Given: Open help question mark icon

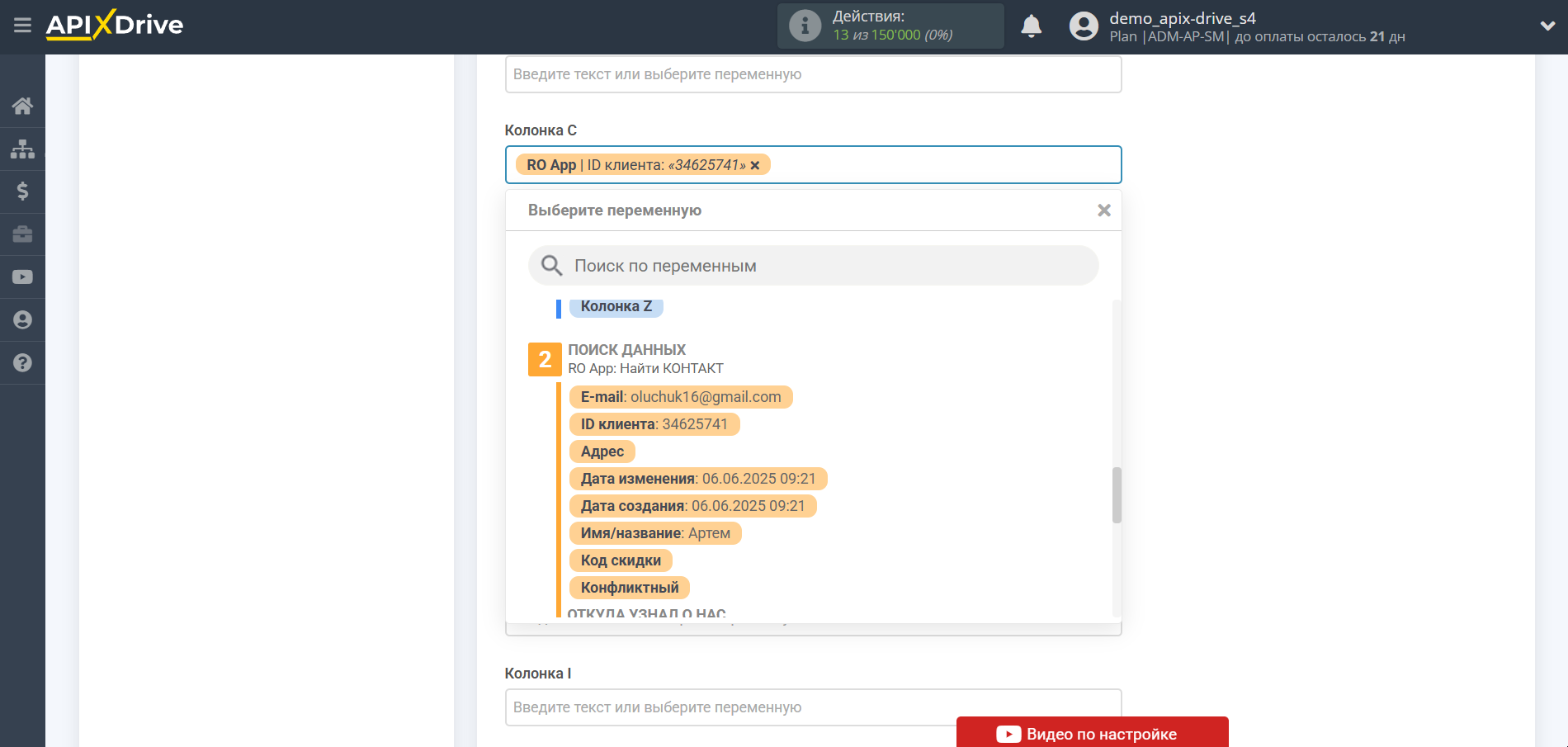Looking at the screenshot, I should coord(22,363).
